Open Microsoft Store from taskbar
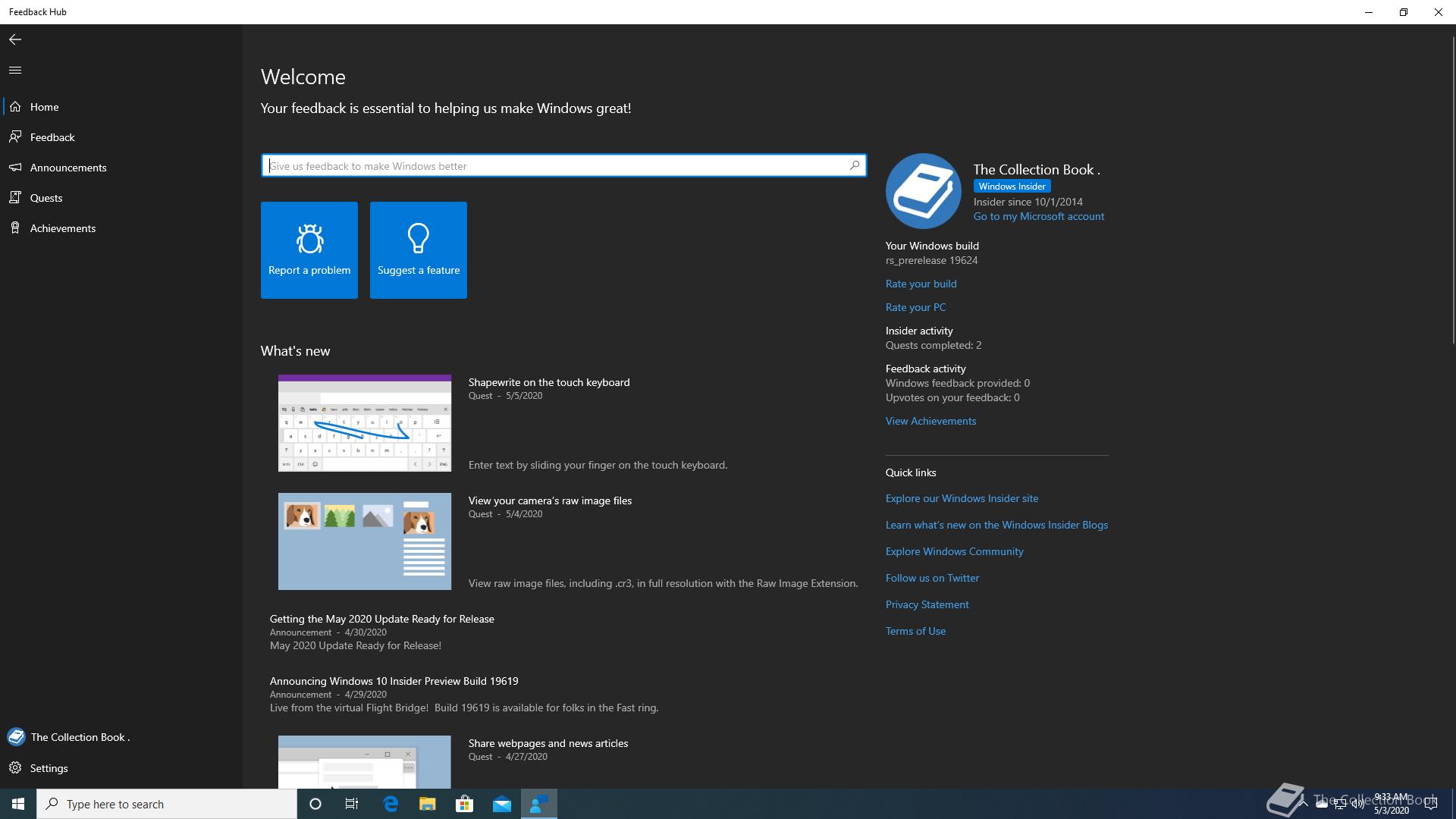1456x819 pixels. pyautogui.click(x=465, y=804)
